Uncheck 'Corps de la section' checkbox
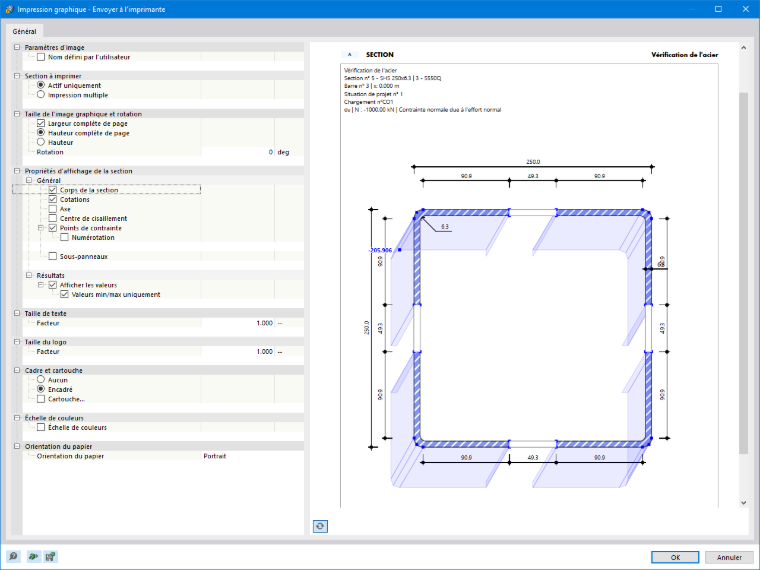 click(x=53, y=190)
